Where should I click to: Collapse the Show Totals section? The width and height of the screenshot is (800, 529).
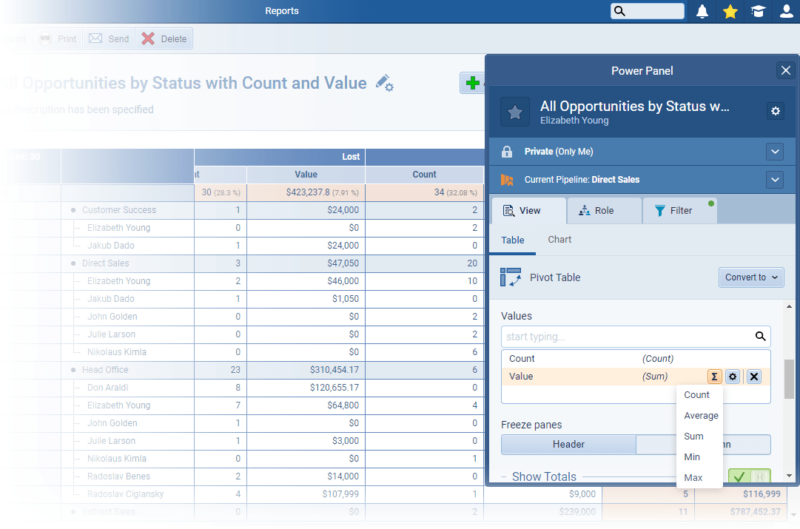pyautogui.click(x=504, y=476)
